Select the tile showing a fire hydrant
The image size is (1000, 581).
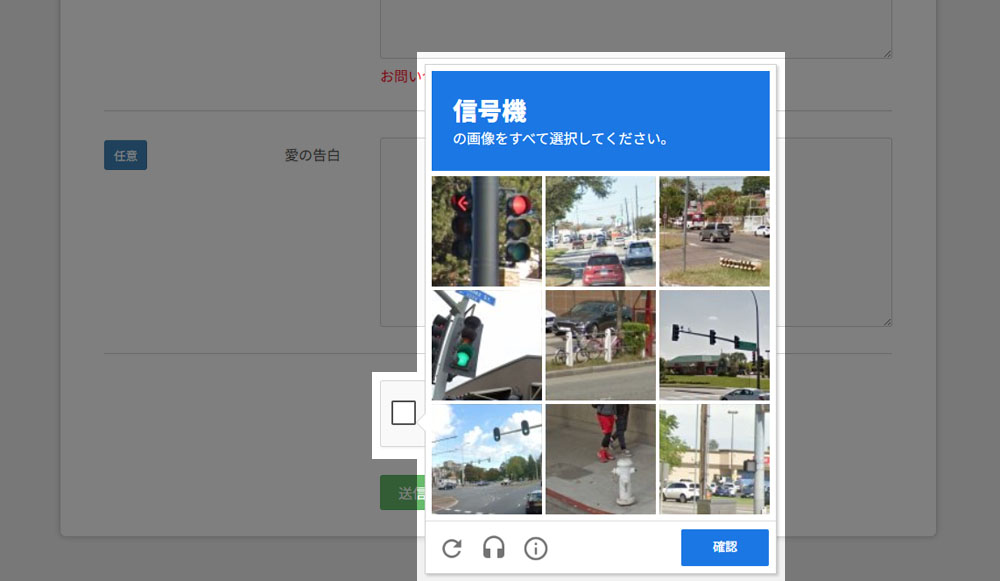tap(600, 459)
